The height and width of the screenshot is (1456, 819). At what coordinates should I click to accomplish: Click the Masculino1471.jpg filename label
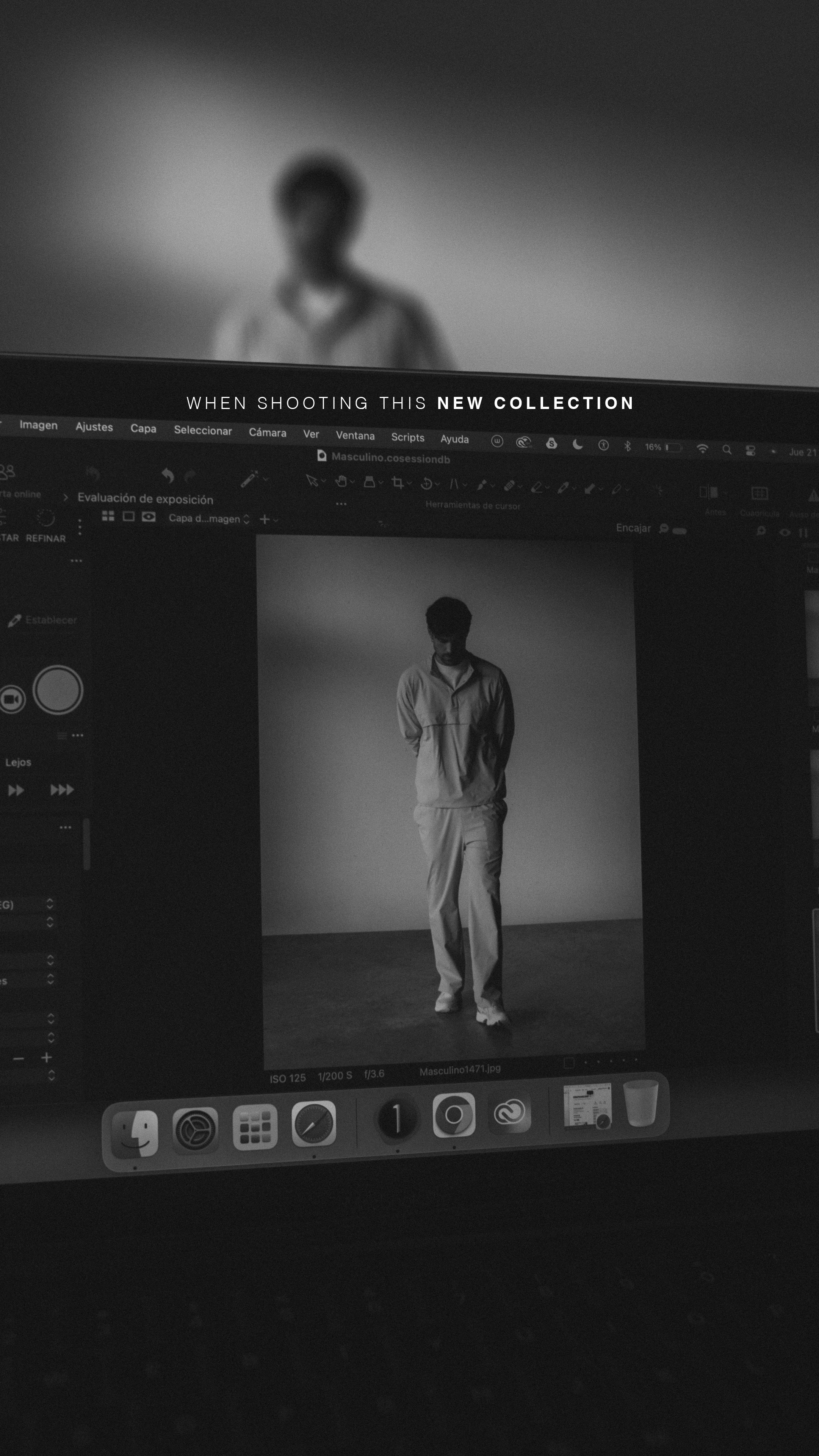(460, 1069)
